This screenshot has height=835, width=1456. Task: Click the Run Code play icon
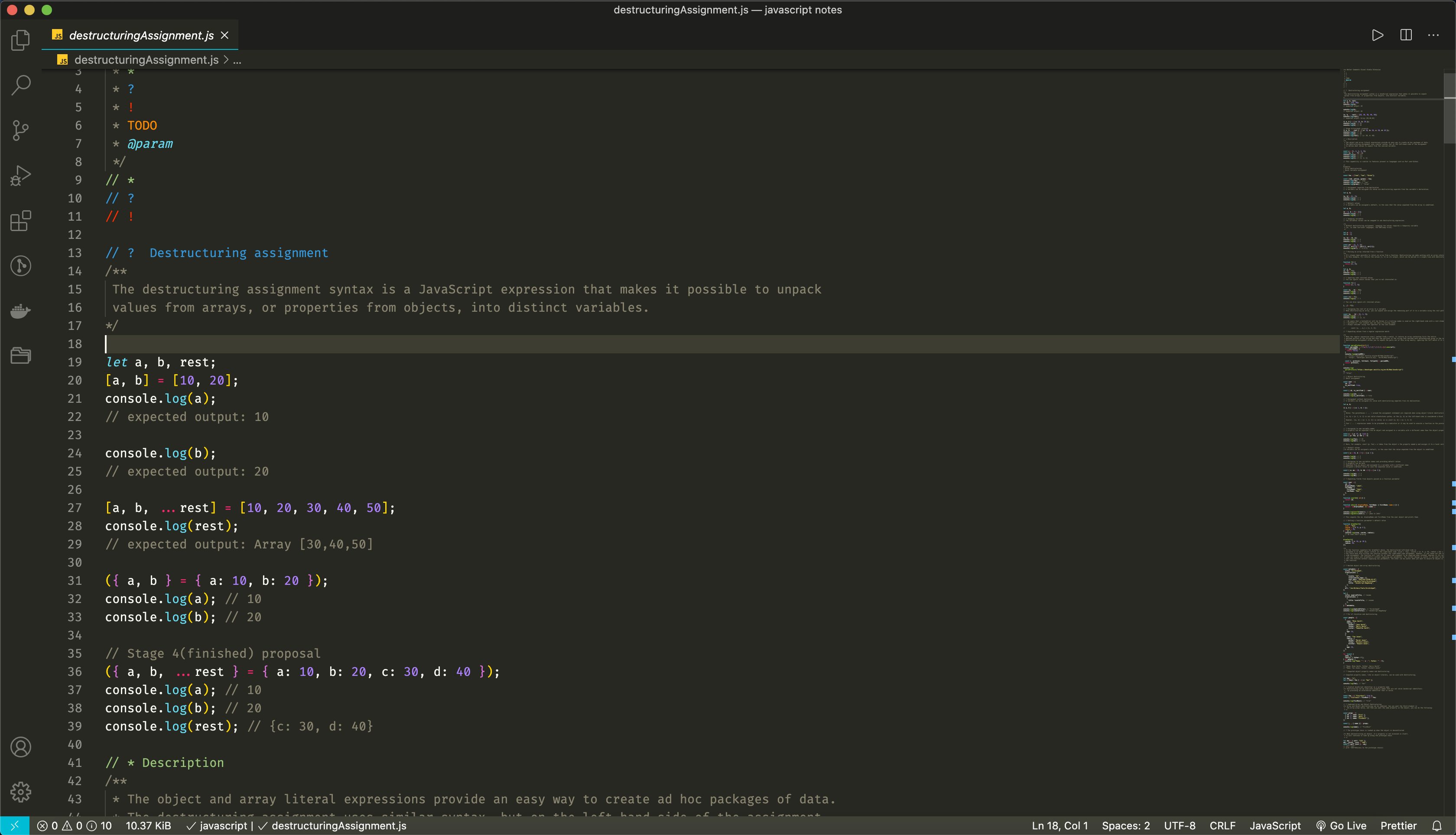pos(1378,36)
